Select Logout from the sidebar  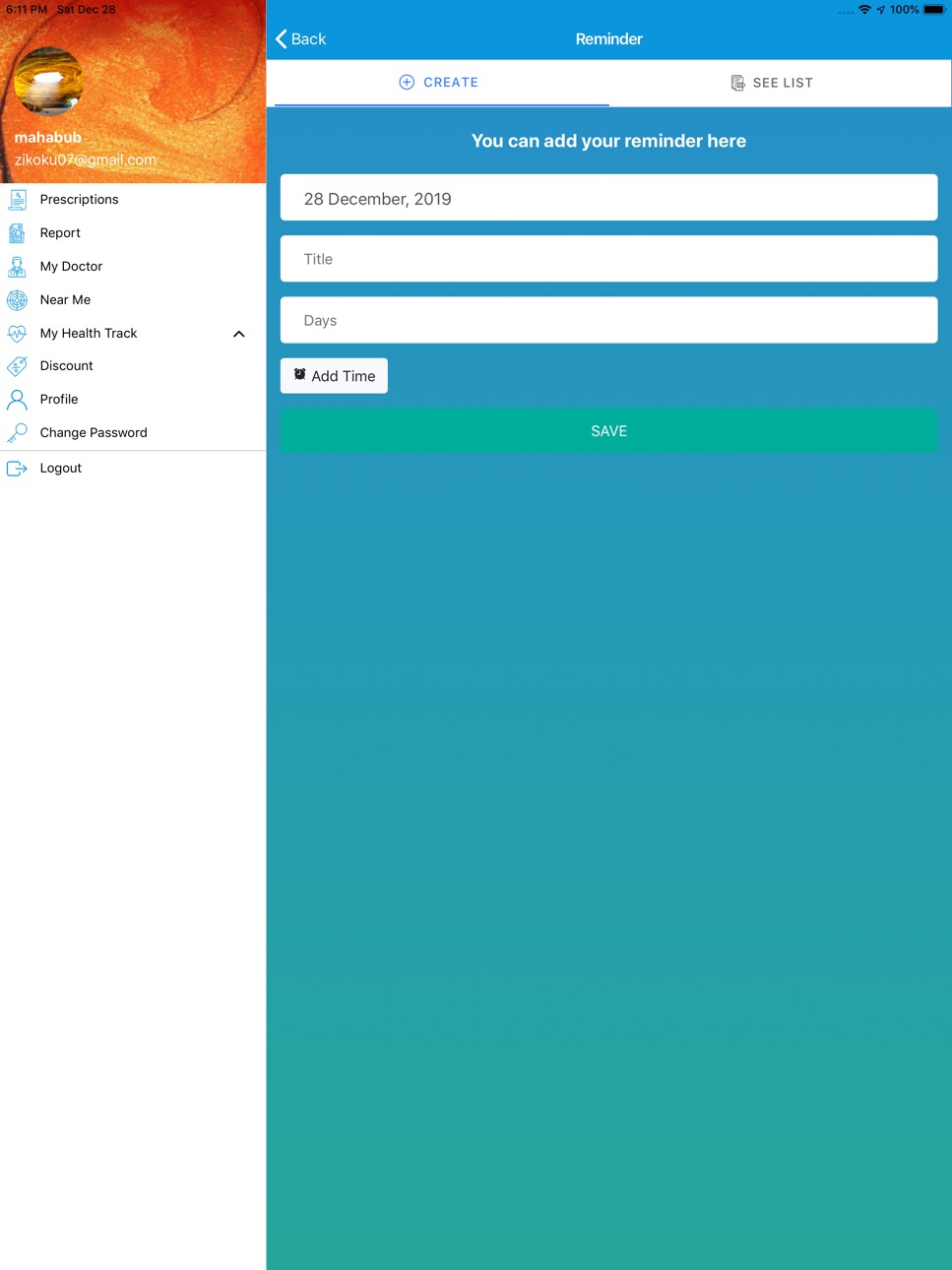[x=133, y=469]
